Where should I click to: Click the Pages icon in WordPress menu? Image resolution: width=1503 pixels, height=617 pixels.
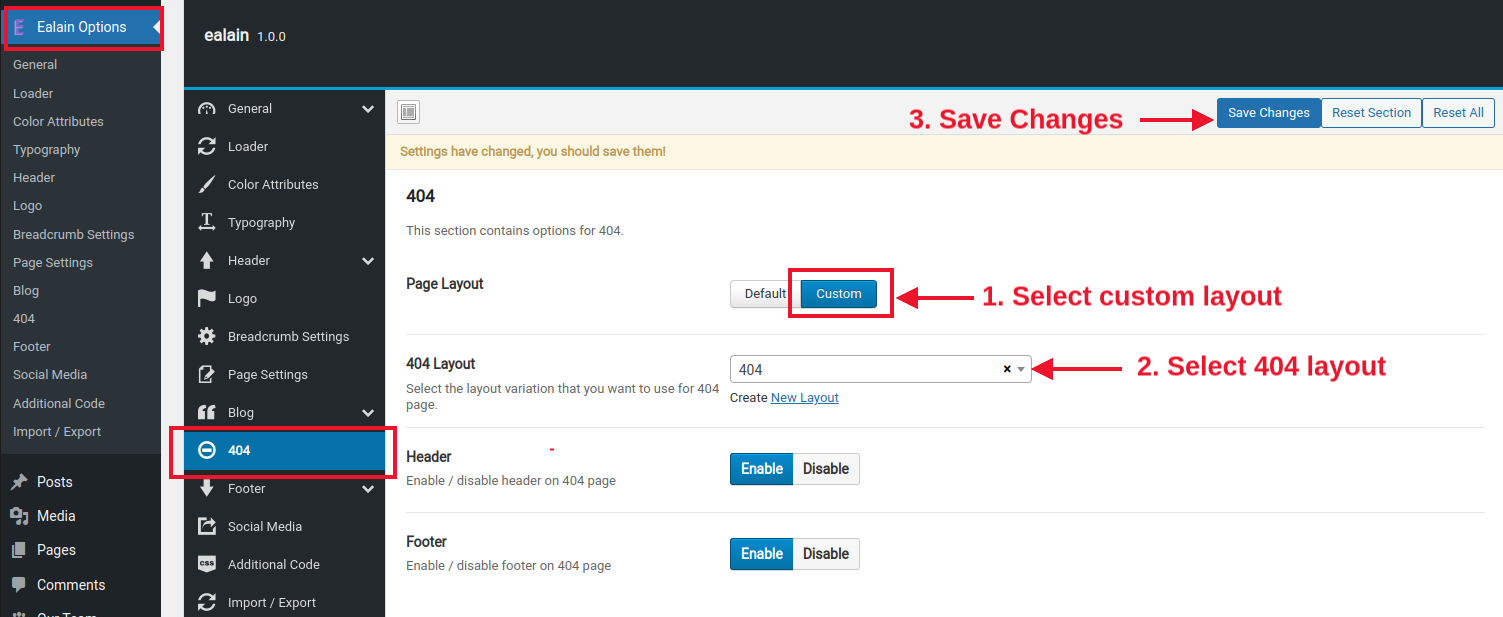(x=18, y=550)
